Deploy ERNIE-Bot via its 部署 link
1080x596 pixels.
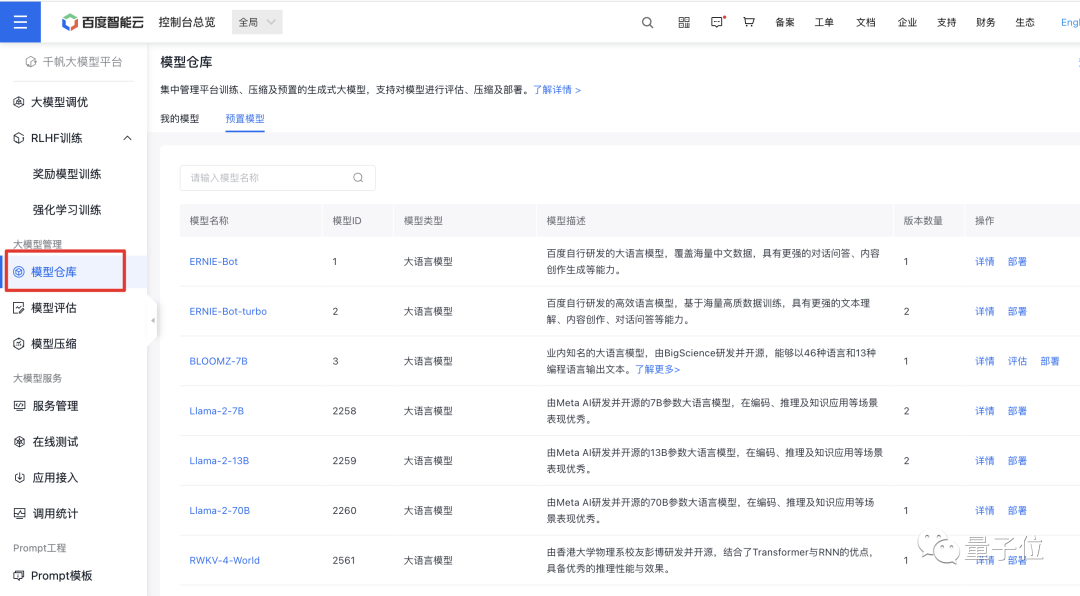click(1017, 261)
